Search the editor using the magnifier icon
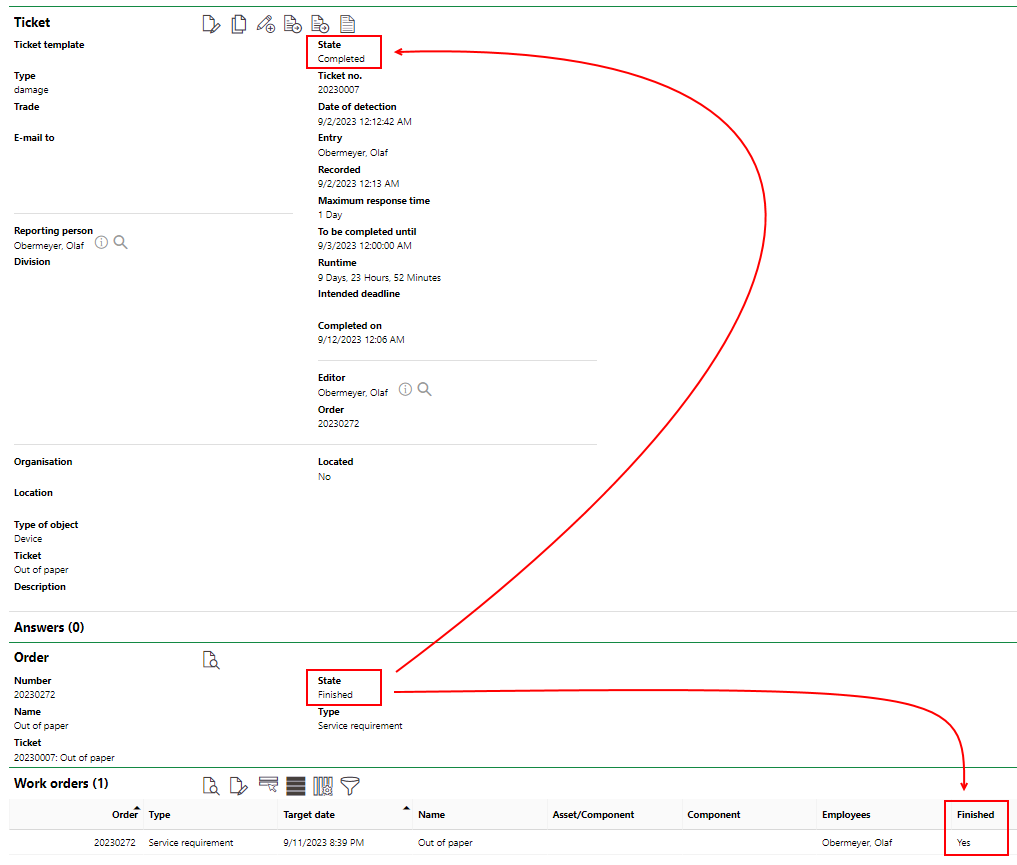The height and width of the screenshot is (865, 1017). pos(424,389)
